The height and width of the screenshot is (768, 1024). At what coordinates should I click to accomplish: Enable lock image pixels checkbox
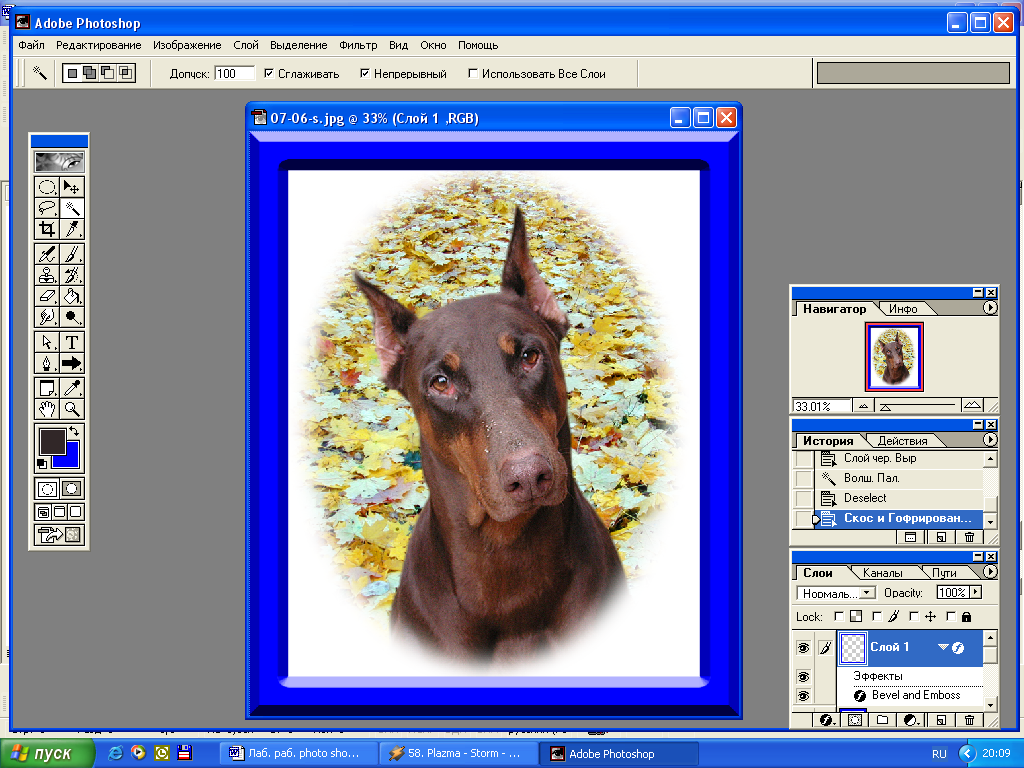[x=876, y=616]
